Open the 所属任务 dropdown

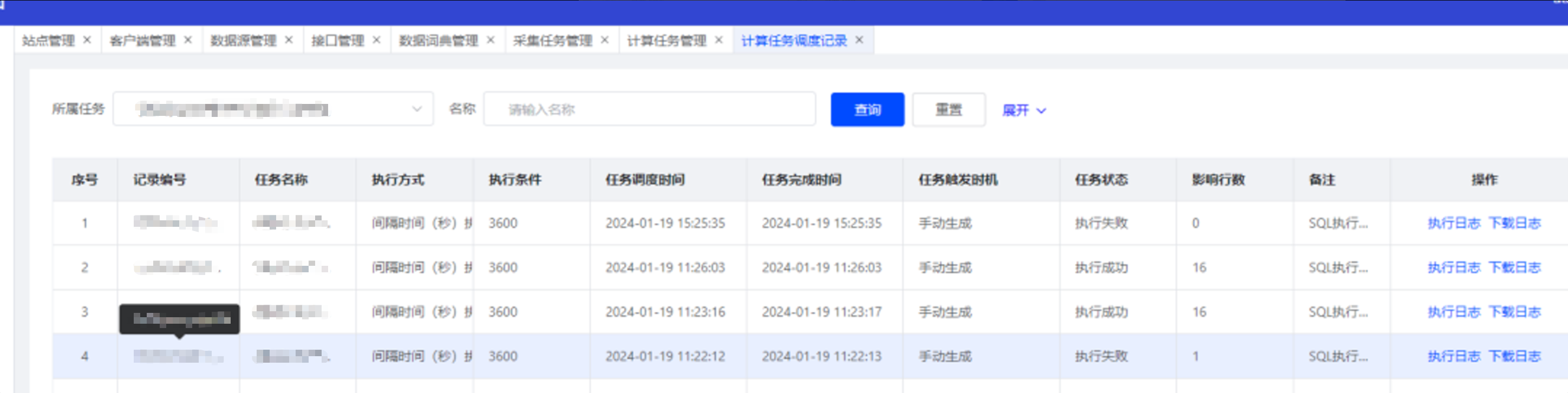click(273, 109)
